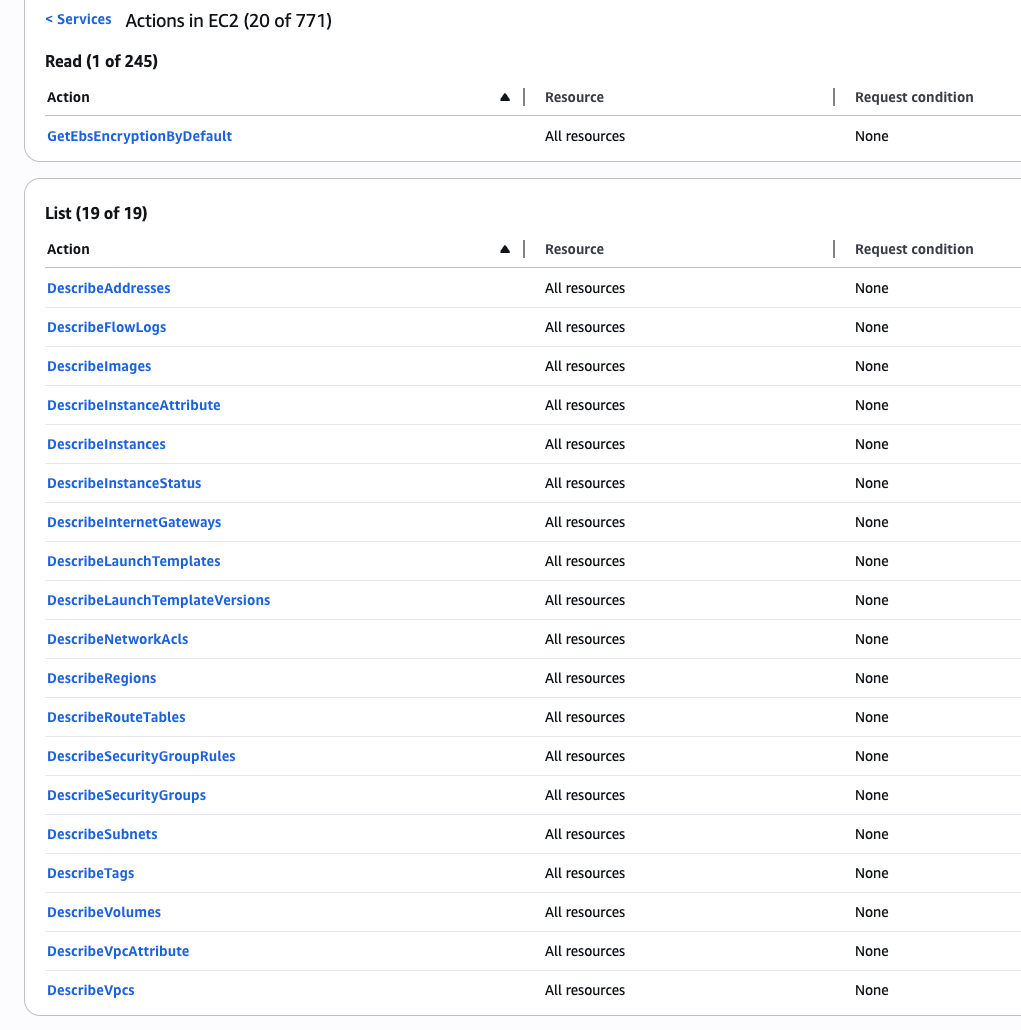Click the sort arrow in the List table

coord(506,248)
